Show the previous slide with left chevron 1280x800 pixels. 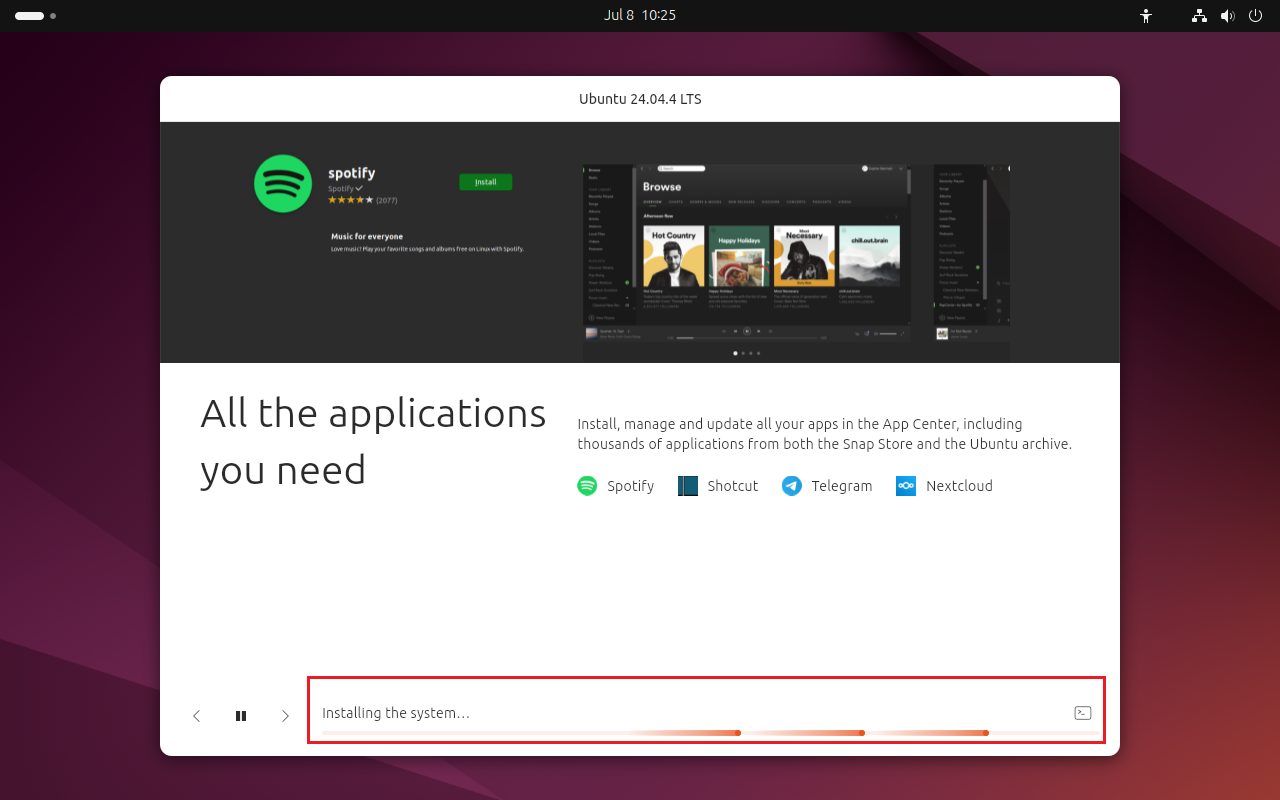(x=197, y=716)
